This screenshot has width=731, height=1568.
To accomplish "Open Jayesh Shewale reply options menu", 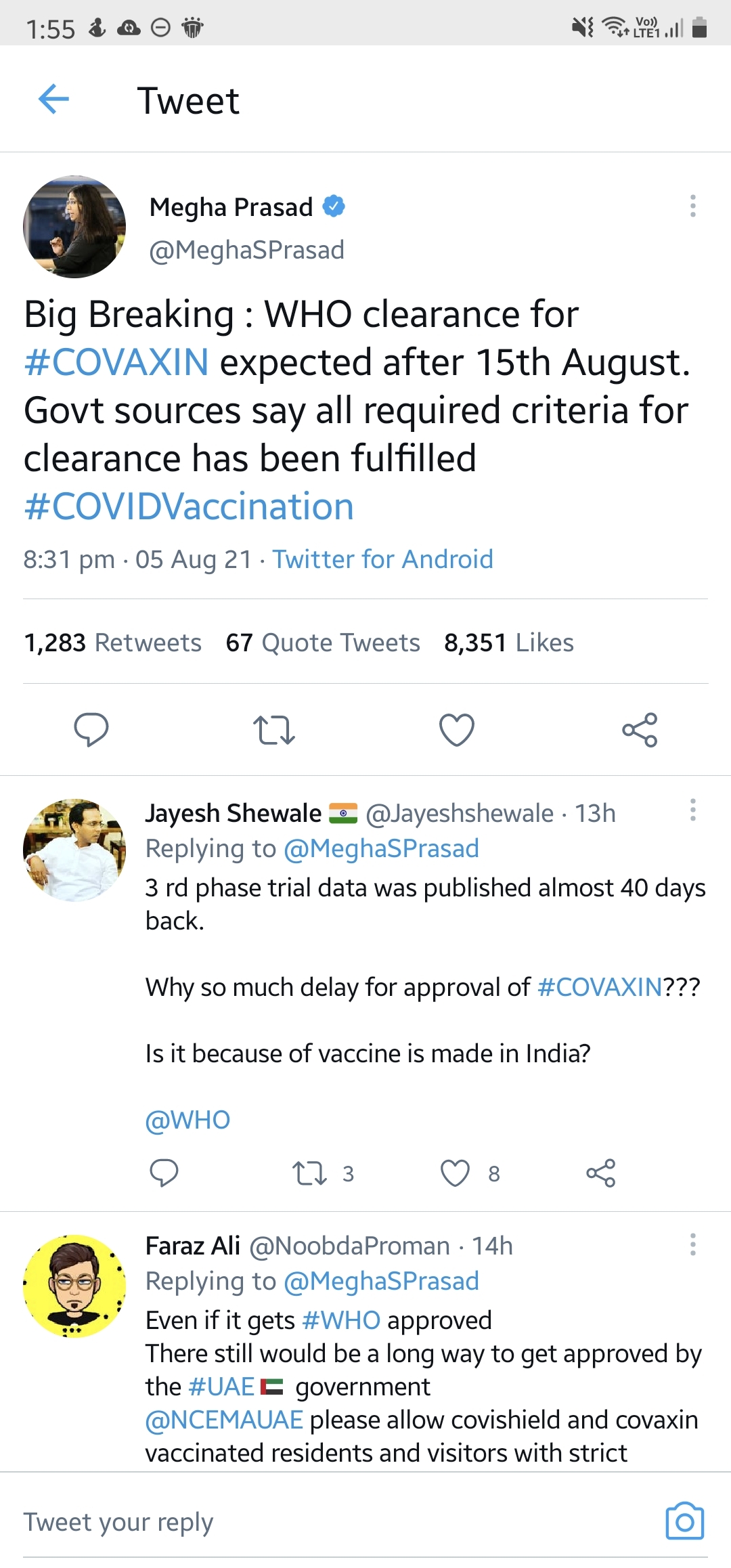I will [692, 810].
